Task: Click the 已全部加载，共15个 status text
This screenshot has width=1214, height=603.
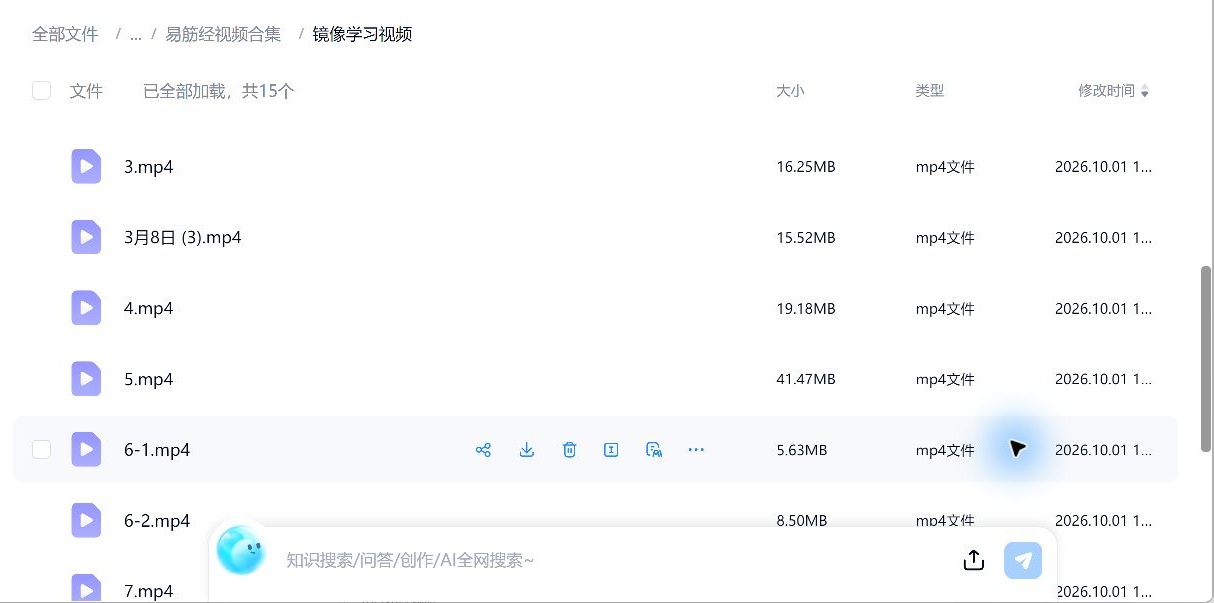Action: [x=218, y=91]
